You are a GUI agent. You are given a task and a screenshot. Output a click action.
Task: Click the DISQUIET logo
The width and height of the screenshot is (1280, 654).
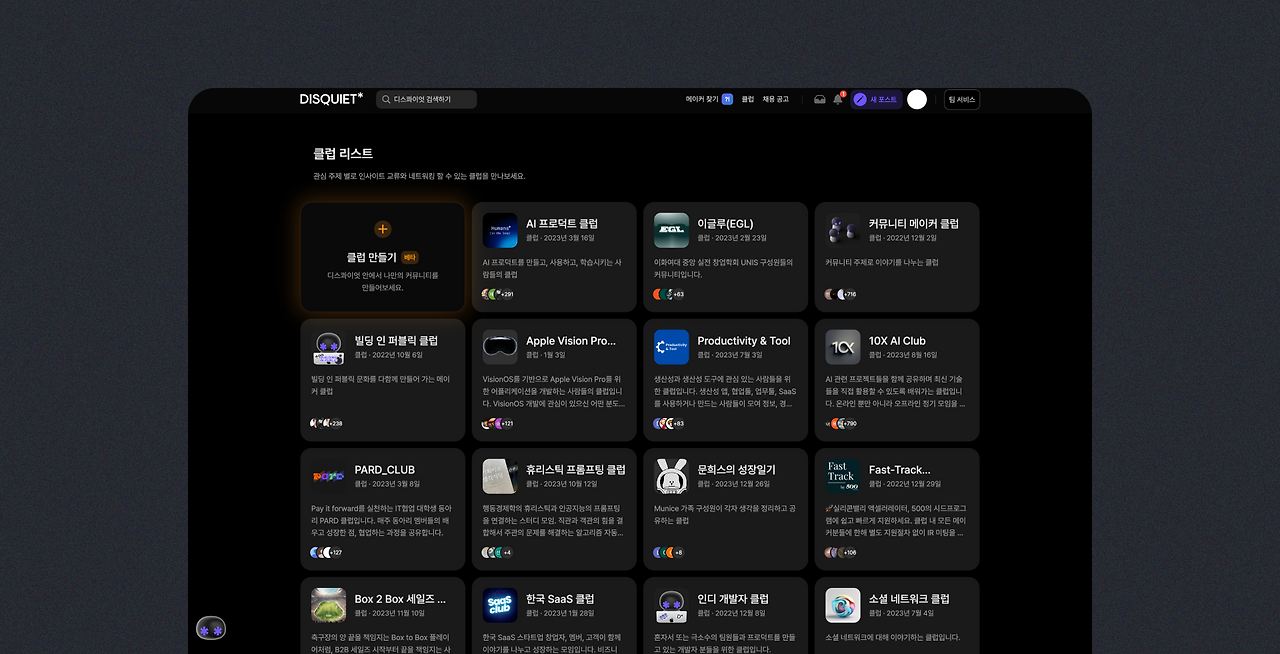click(331, 99)
